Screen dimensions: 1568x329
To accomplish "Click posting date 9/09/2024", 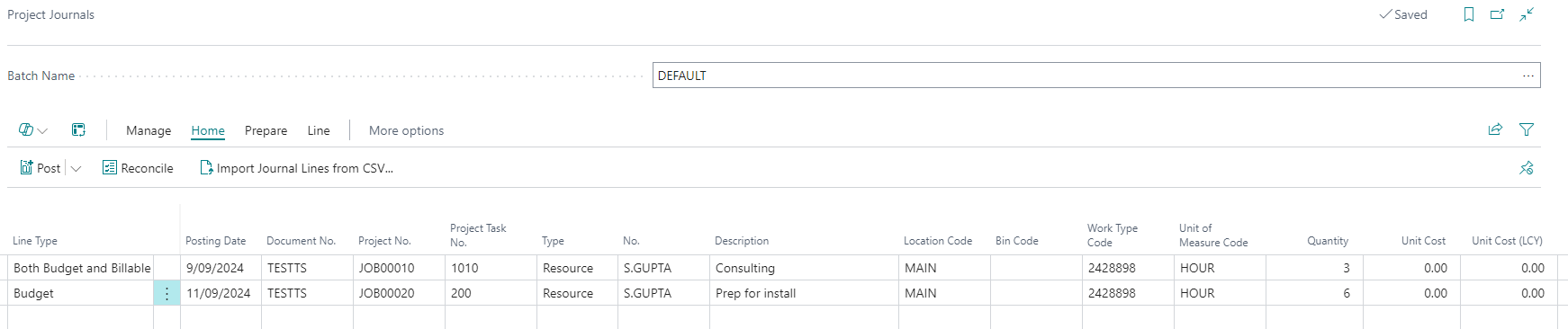I will [221, 268].
